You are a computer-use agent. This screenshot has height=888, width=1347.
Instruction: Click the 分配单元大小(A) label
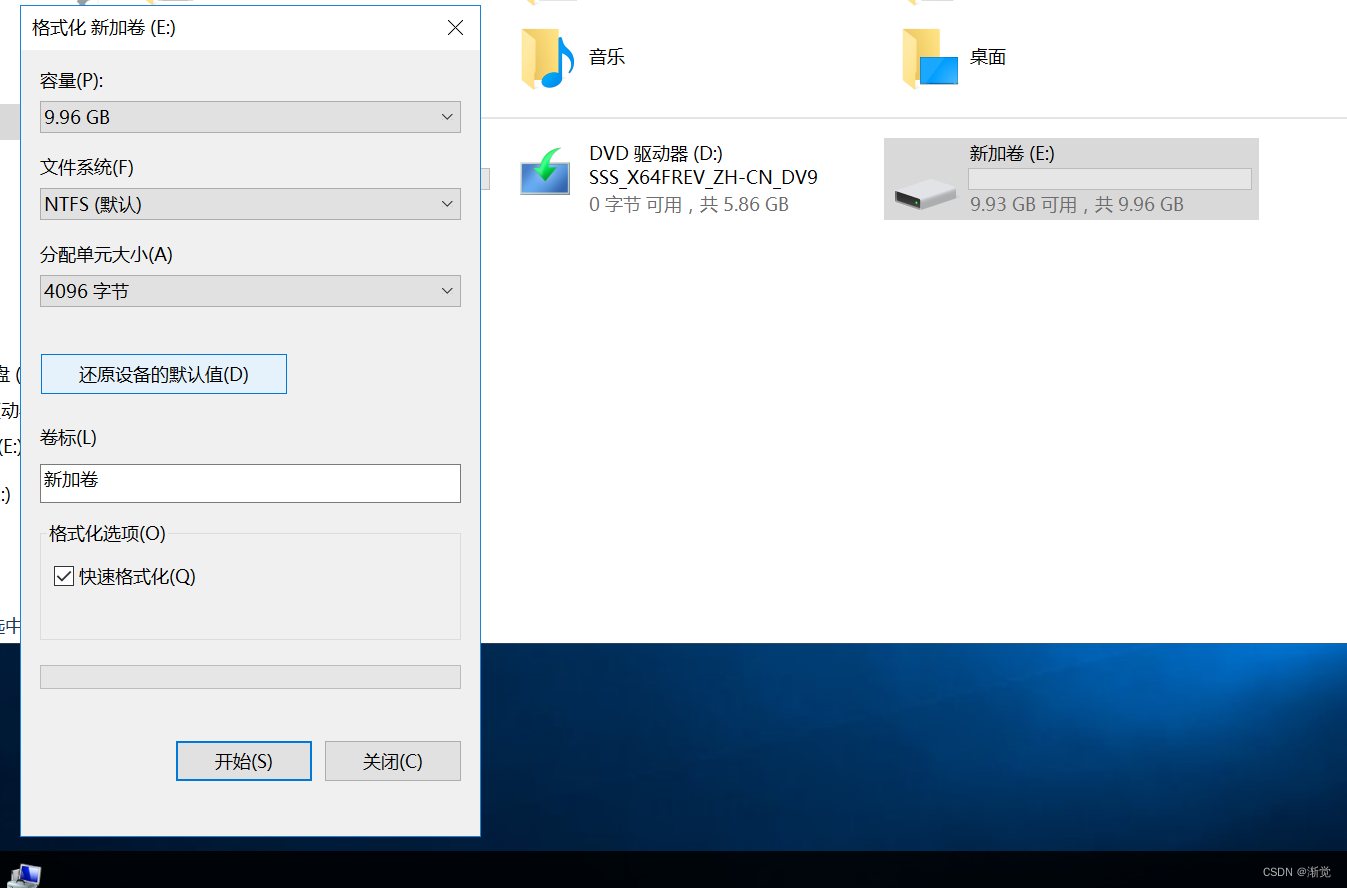tap(106, 254)
